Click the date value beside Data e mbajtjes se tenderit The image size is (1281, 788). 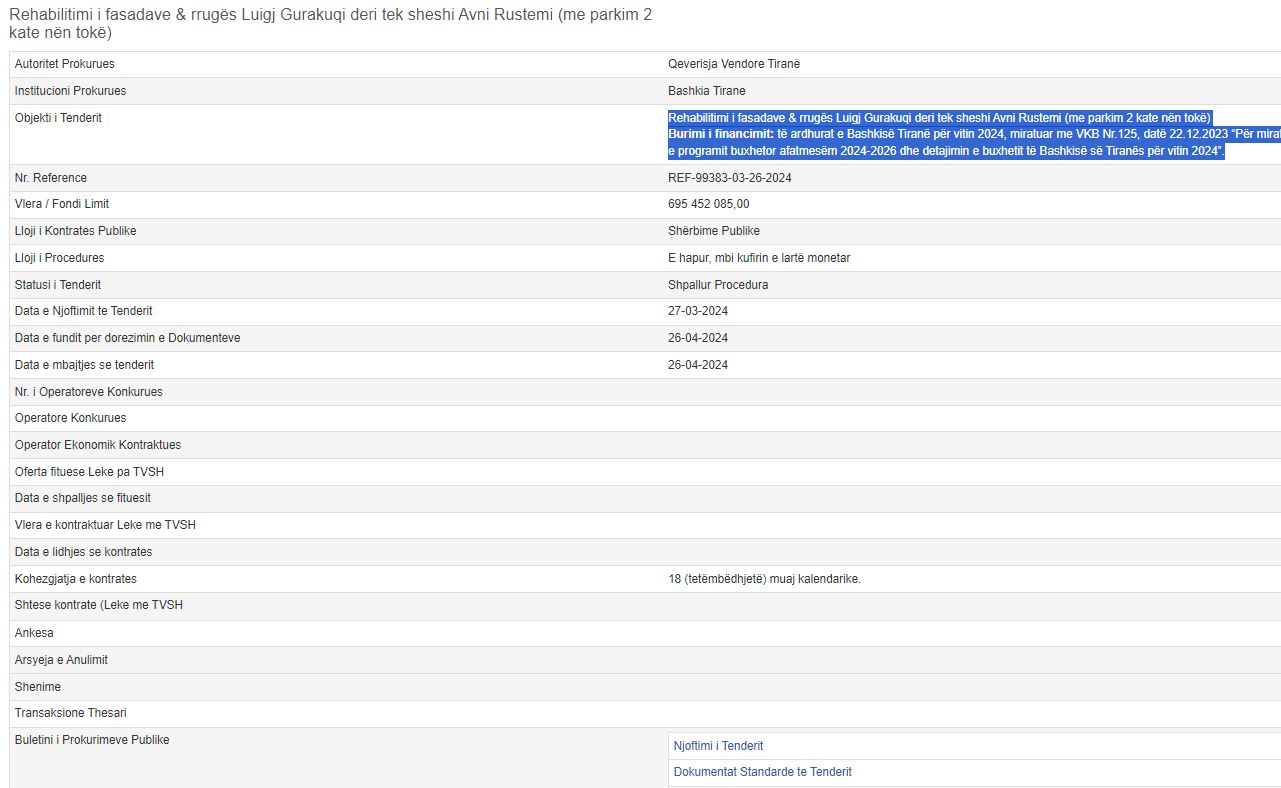point(697,365)
